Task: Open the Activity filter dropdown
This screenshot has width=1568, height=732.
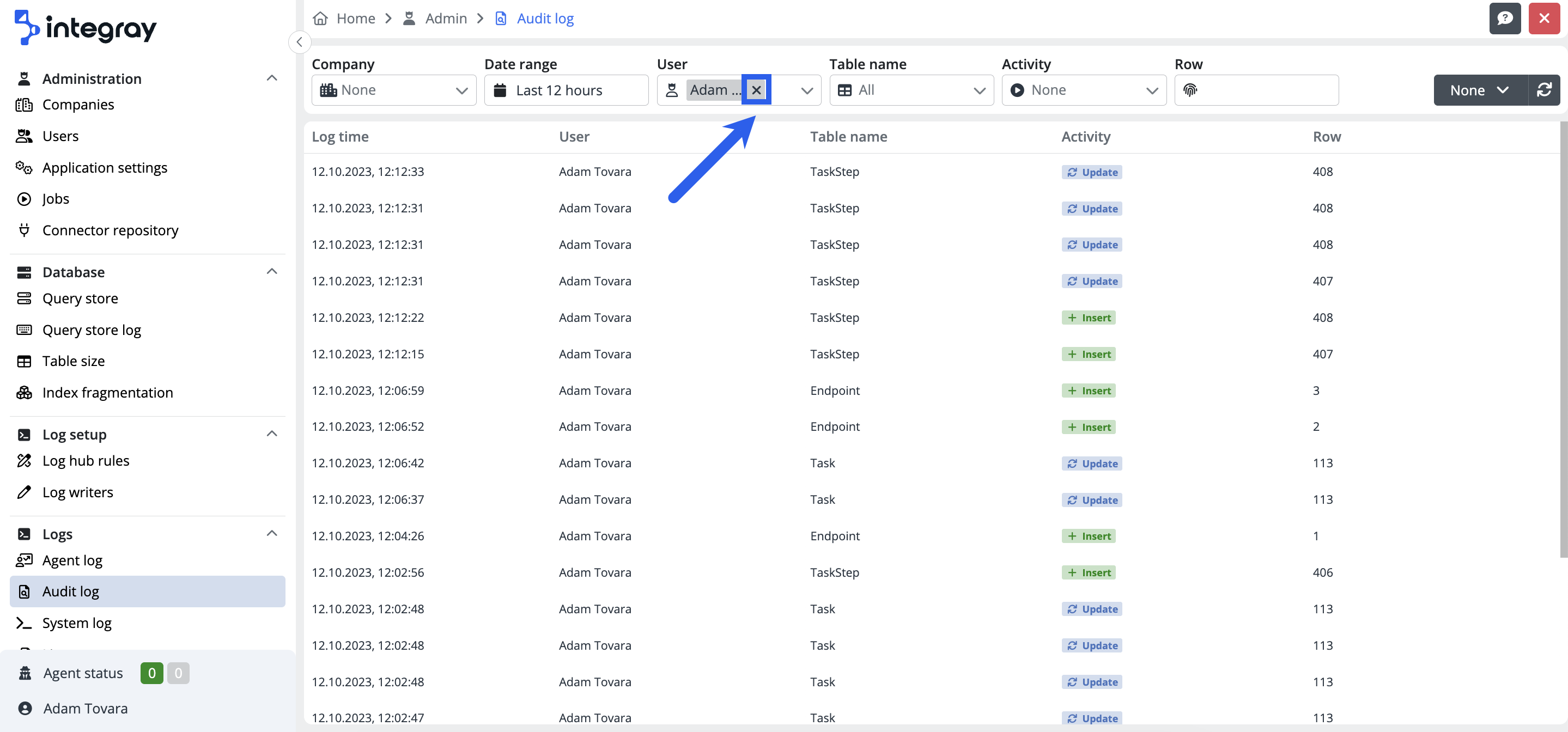Action: [x=1084, y=90]
